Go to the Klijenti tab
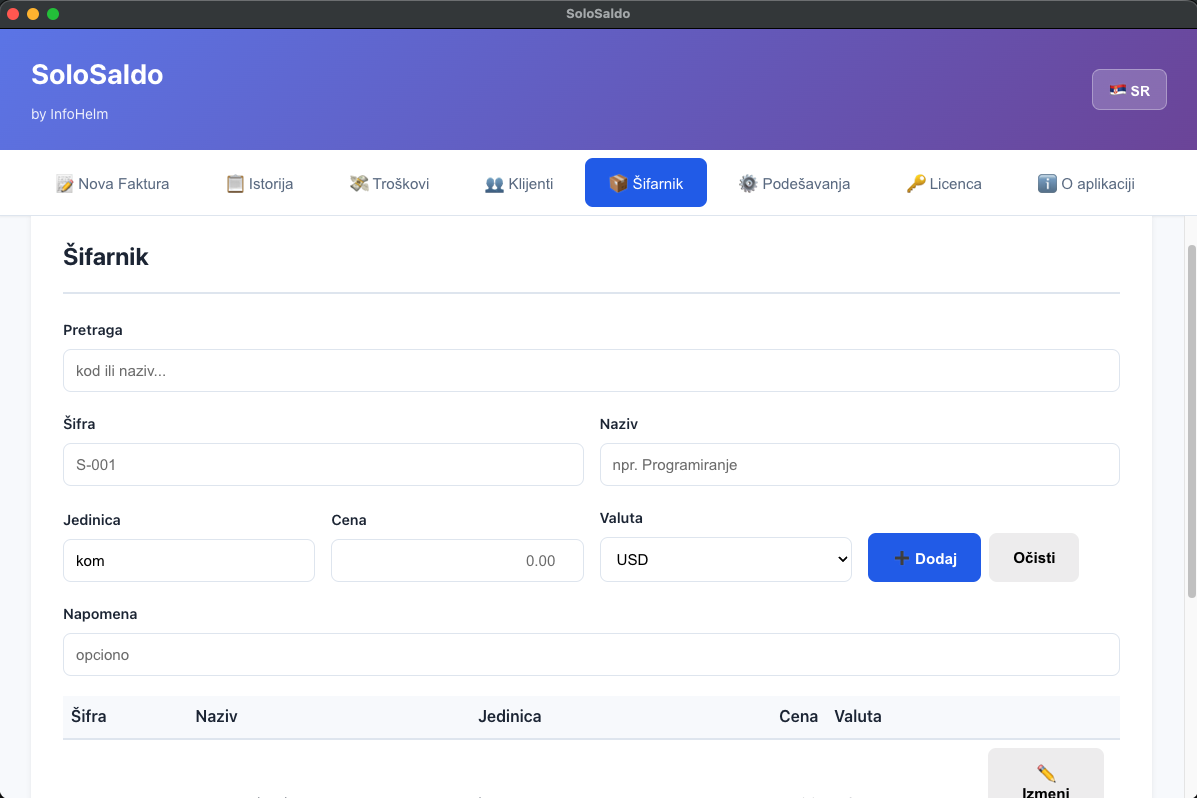The image size is (1197, 798). click(x=519, y=183)
